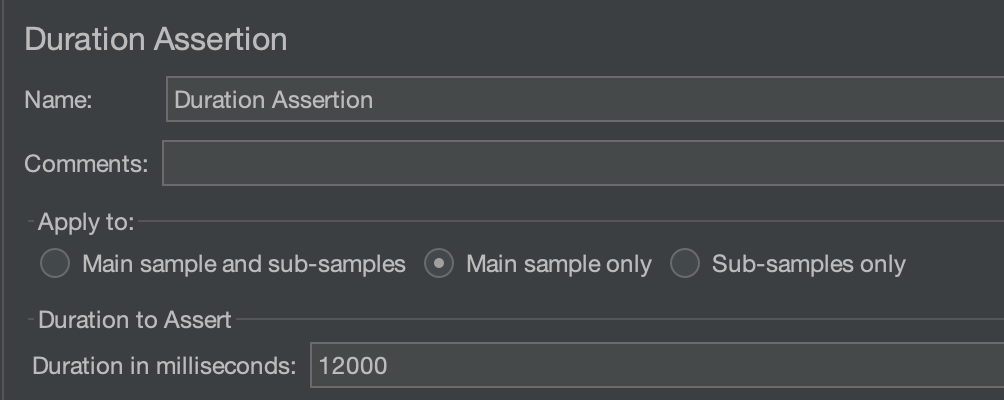This screenshot has width=1004, height=400.
Task: Click the "Name:" field label
Action: coord(58,100)
